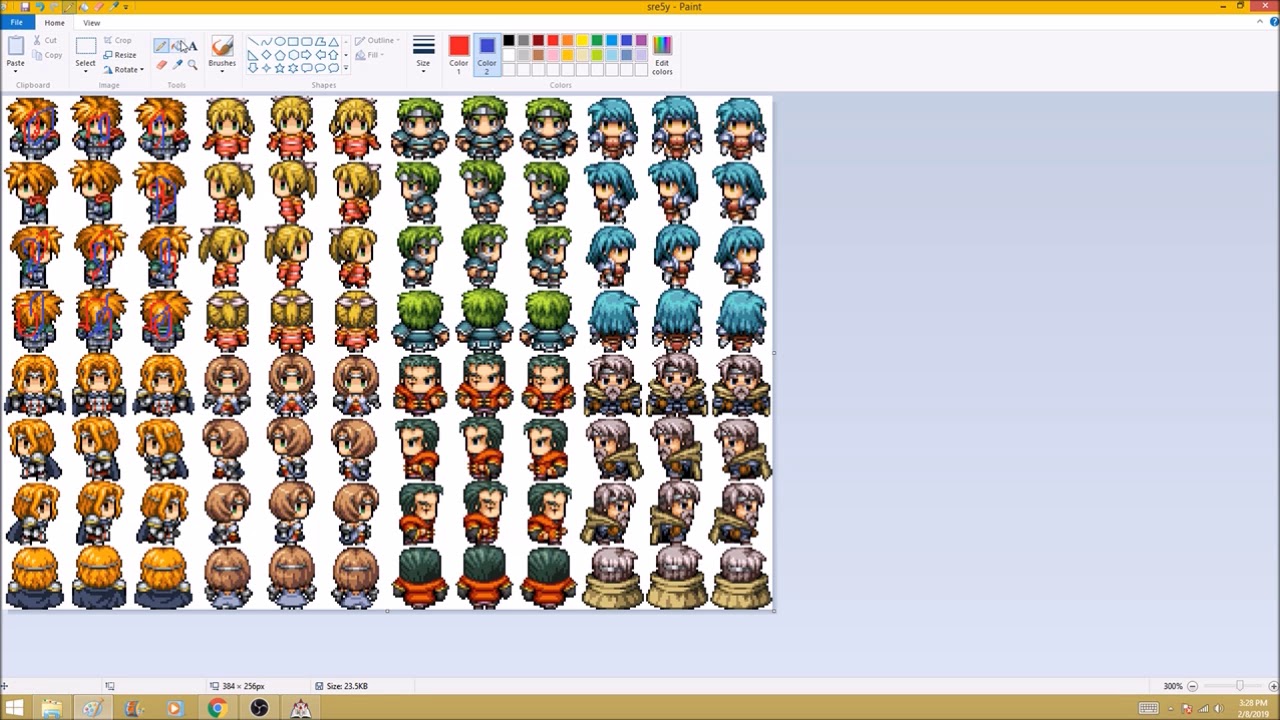1280x720 pixels.
Task: Open Google Chrome from the taskbar
Action: point(216,708)
